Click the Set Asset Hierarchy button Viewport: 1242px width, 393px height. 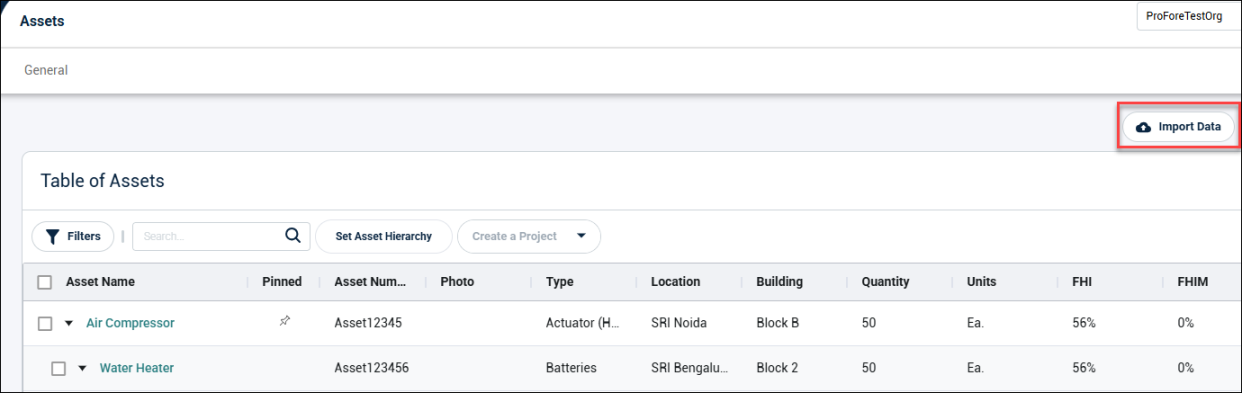pos(384,237)
